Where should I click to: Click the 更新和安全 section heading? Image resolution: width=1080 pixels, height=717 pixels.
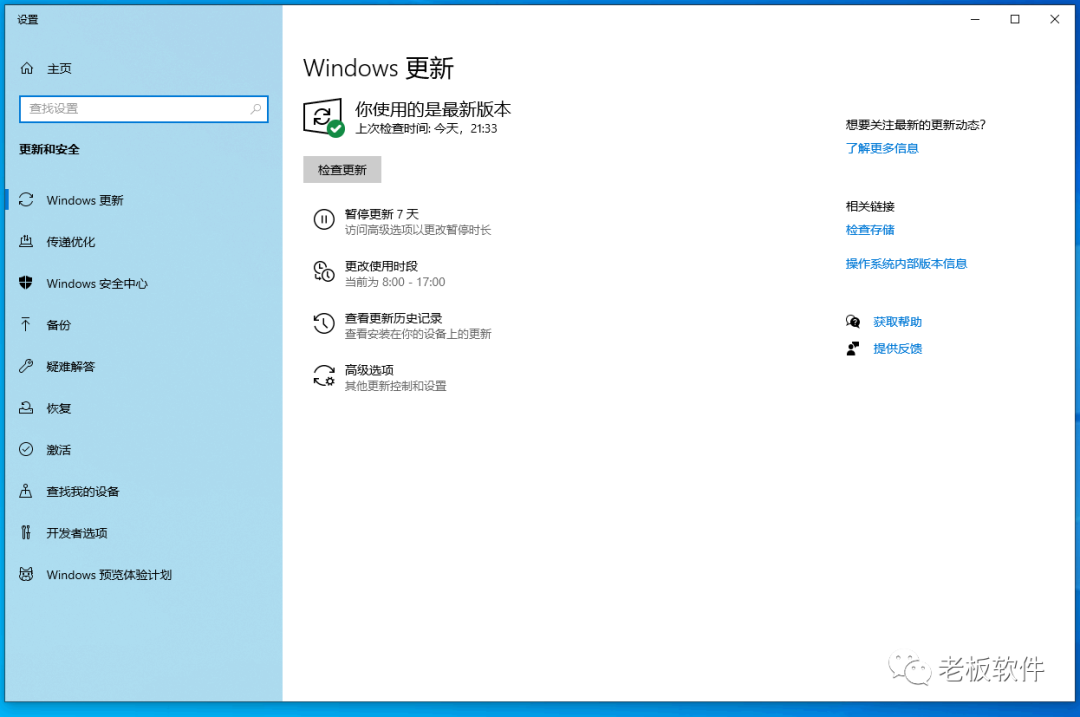[x=49, y=149]
